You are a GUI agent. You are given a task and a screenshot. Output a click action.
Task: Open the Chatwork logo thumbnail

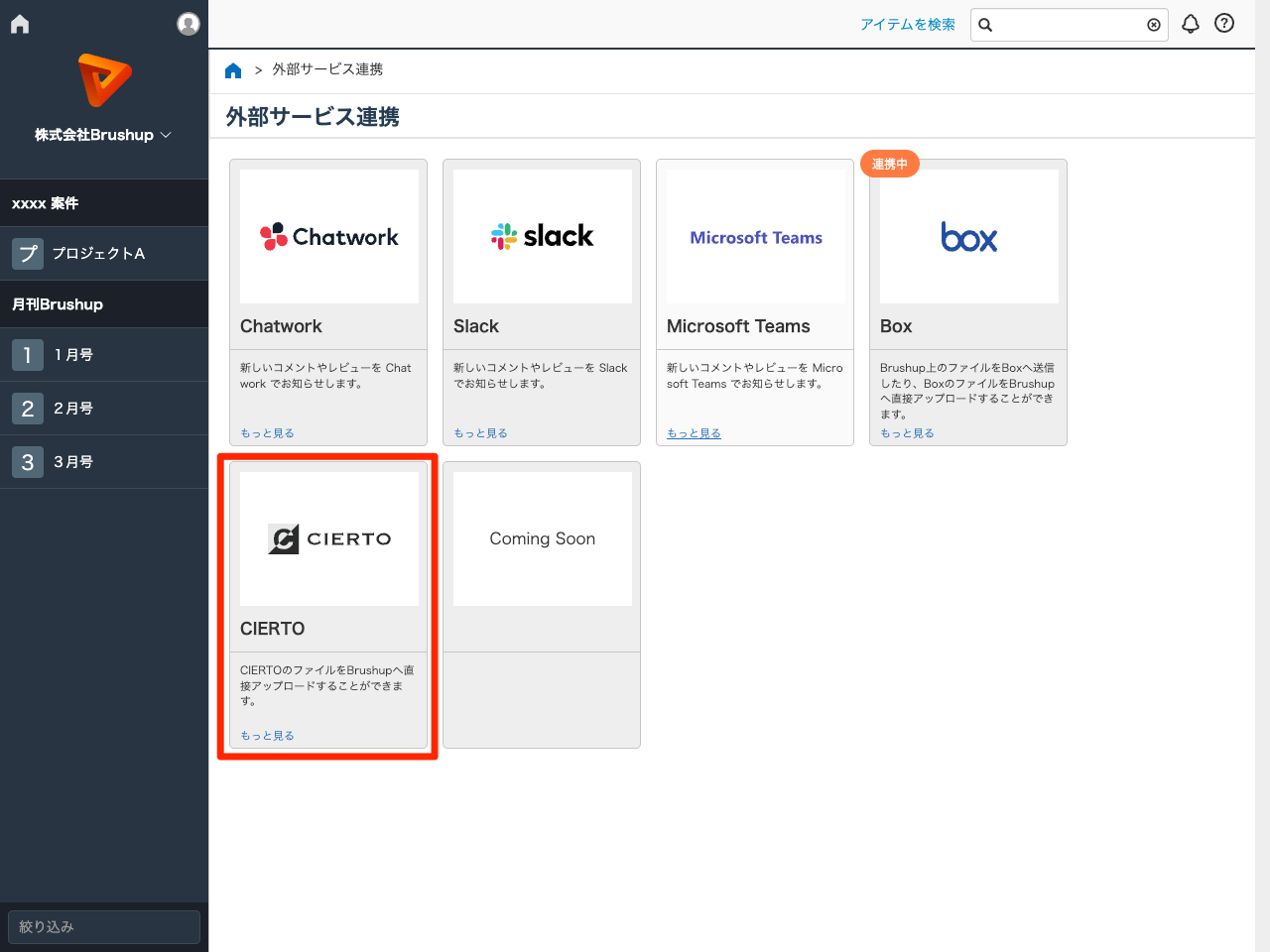pos(329,236)
